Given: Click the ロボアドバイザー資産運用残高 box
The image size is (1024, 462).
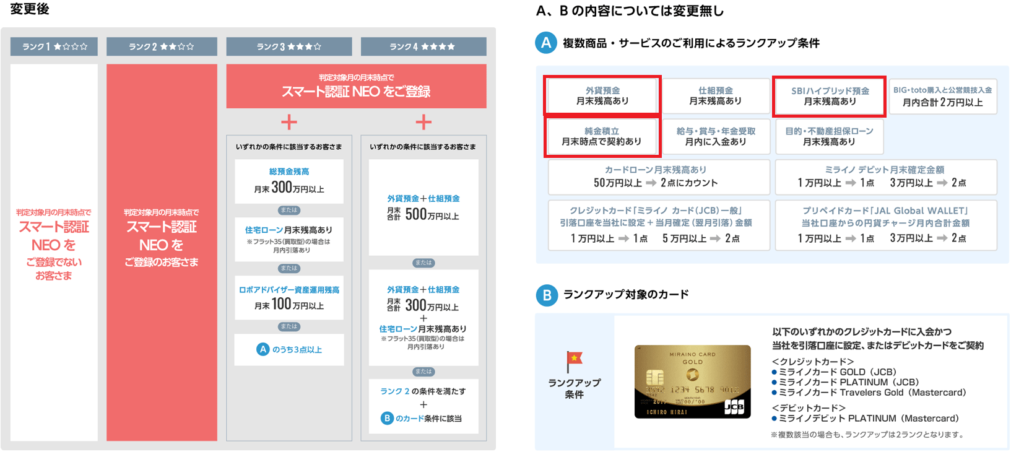Looking at the screenshot, I should pyautogui.click(x=289, y=297).
